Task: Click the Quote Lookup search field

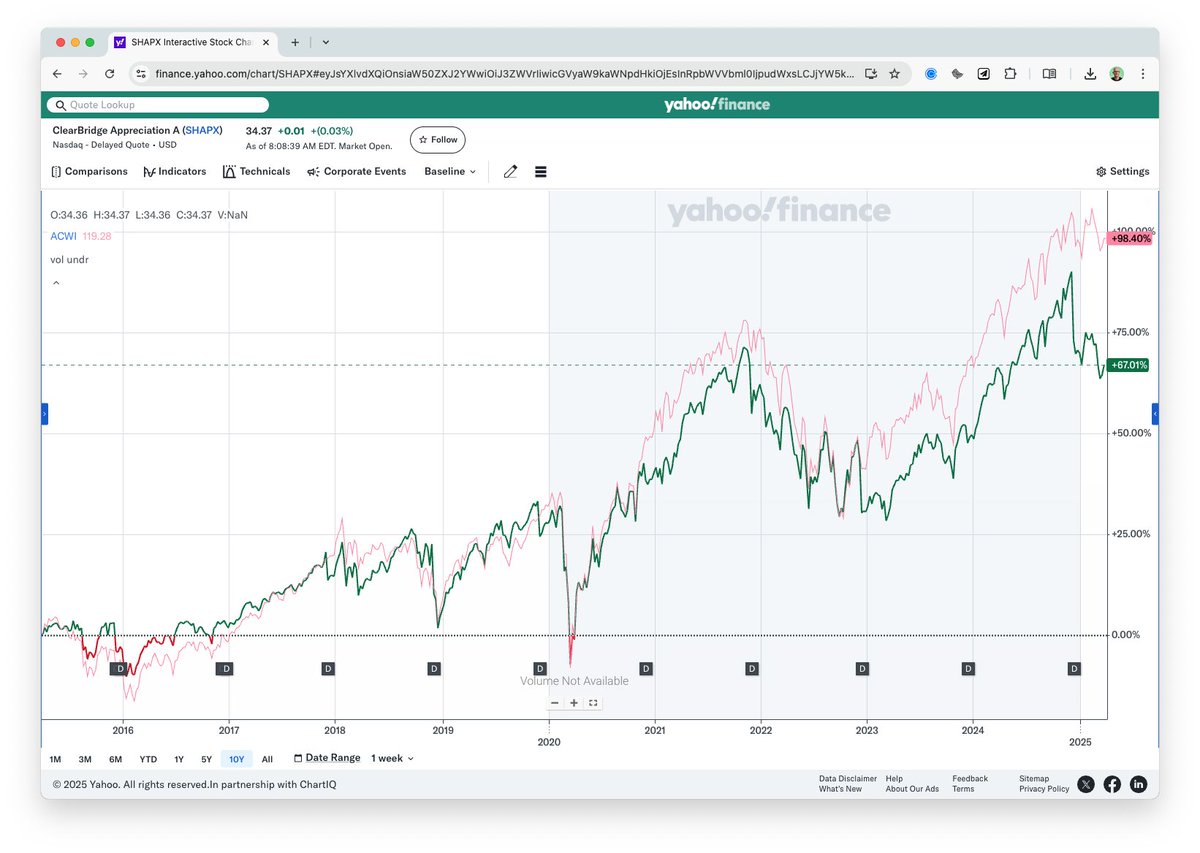Action: [x=159, y=105]
